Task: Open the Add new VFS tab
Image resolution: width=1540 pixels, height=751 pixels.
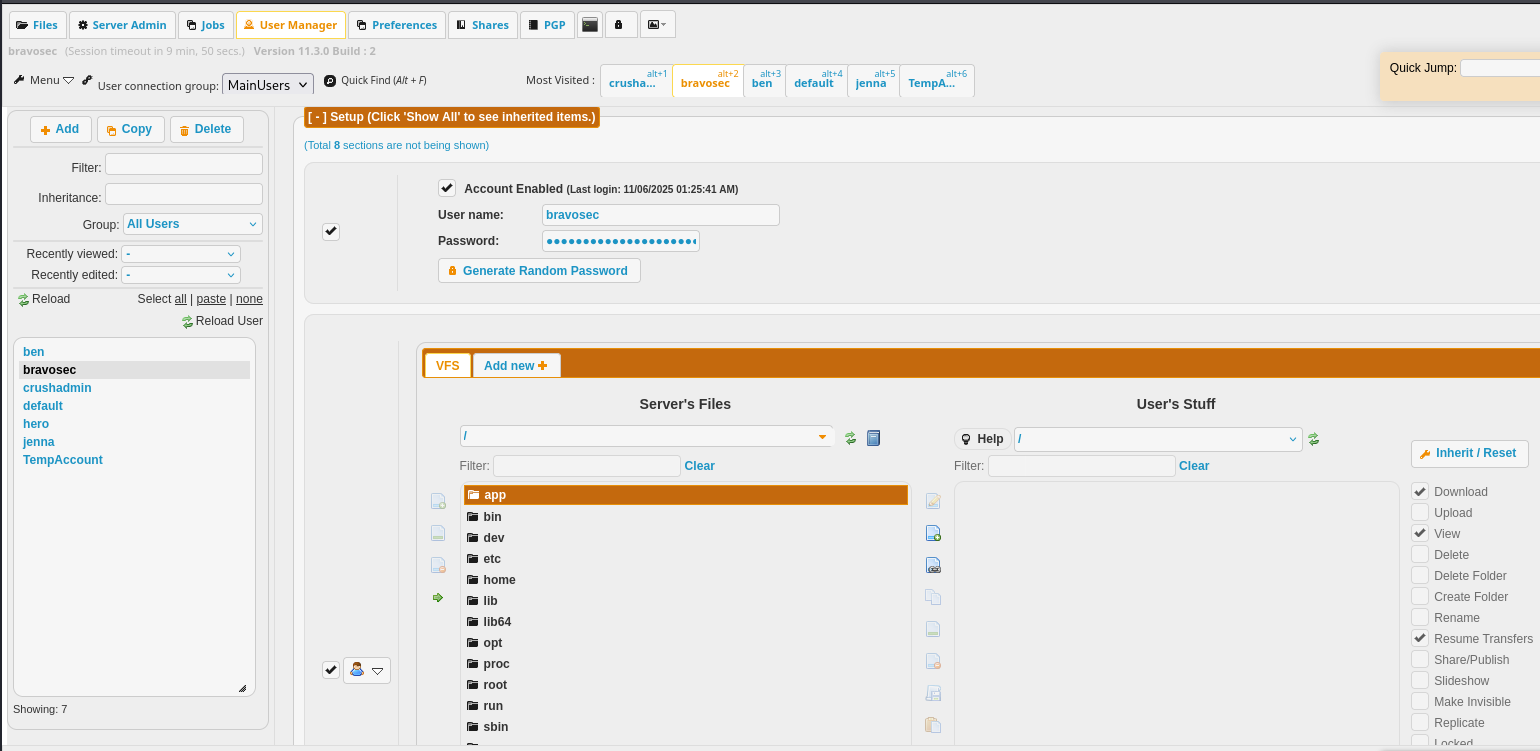Action: [x=515, y=366]
